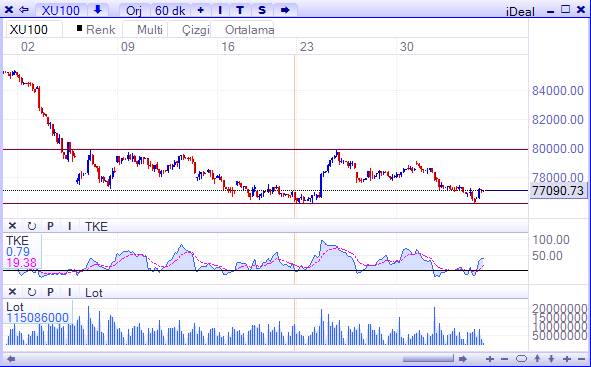Click the 82000.00 price axis label
Image resolution: width=591 pixels, height=367 pixels.
point(557,120)
